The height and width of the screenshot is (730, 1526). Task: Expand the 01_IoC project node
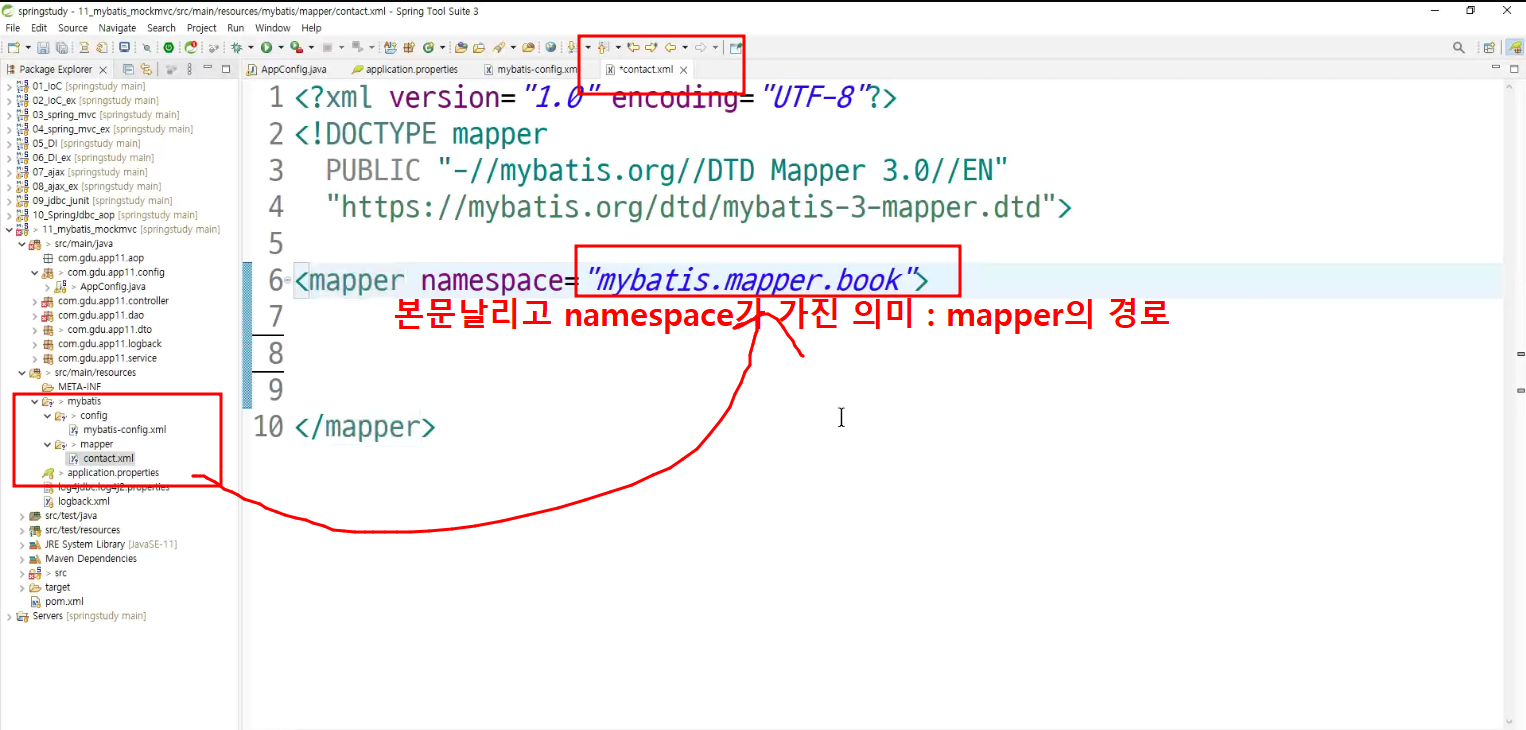pos(9,86)
